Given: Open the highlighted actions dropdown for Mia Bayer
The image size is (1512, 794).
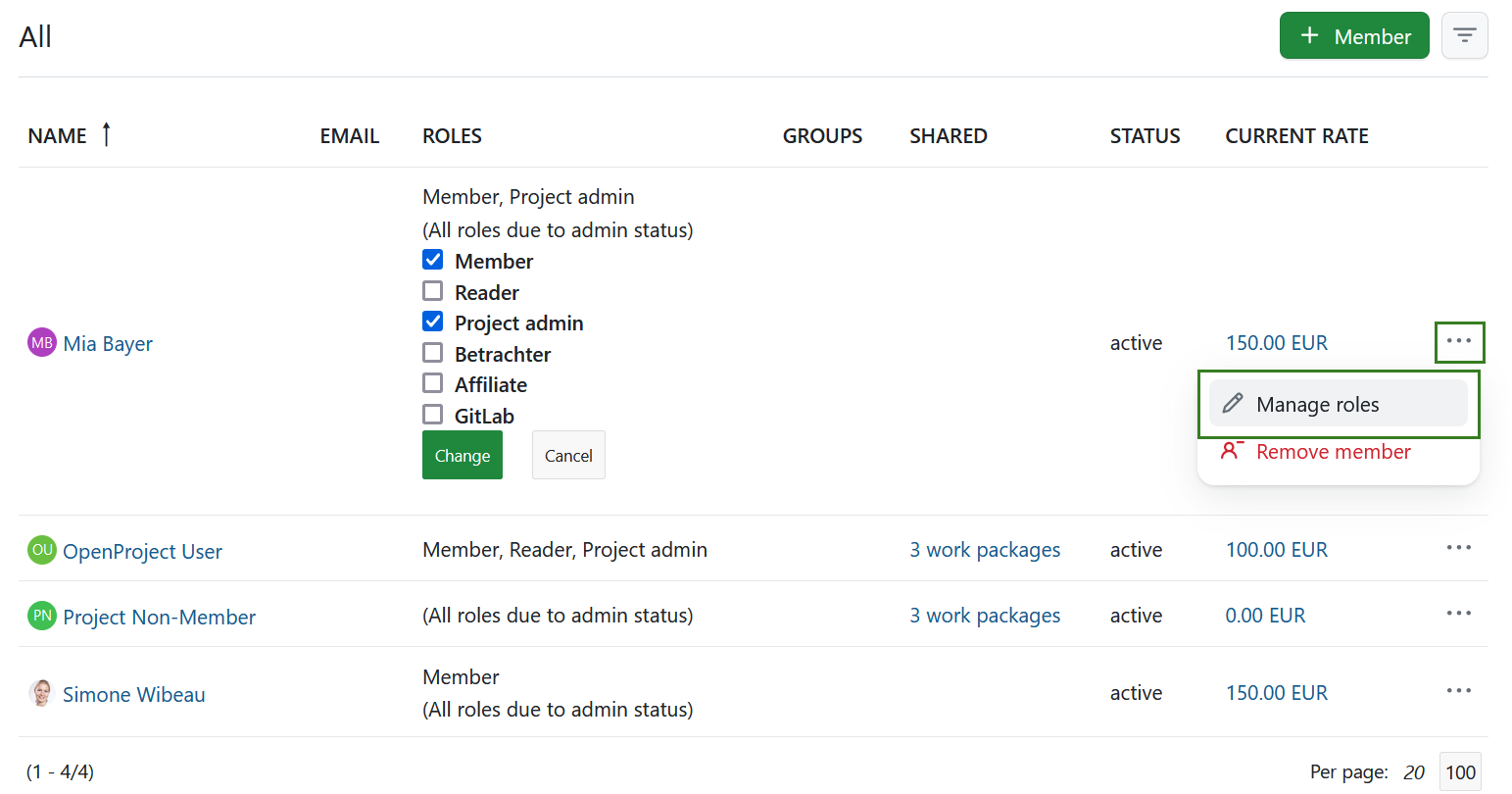Looking at the screenshot, I should point(1459,342).
